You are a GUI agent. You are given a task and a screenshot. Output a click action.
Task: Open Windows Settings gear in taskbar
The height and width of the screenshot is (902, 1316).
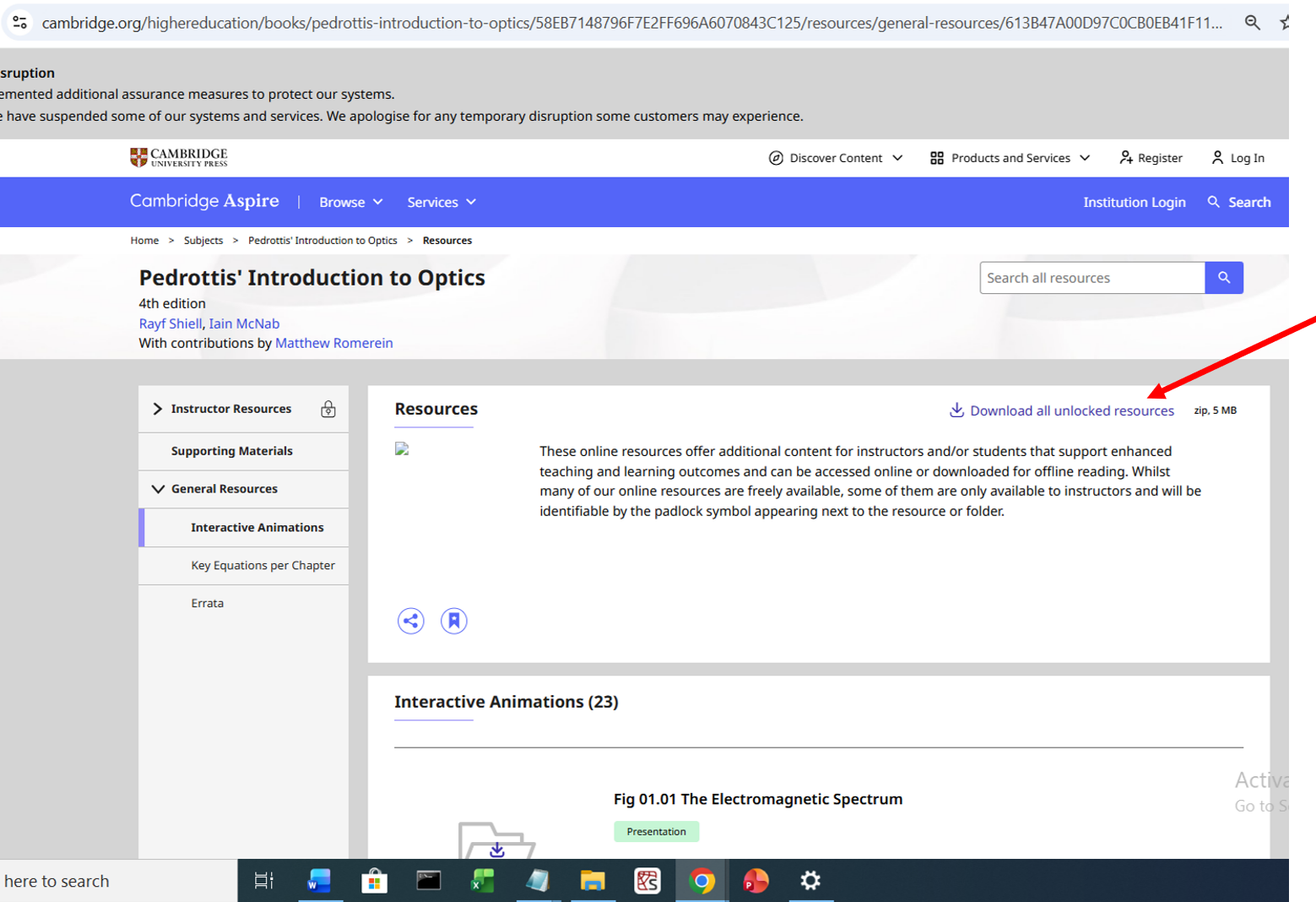[810, 881]
